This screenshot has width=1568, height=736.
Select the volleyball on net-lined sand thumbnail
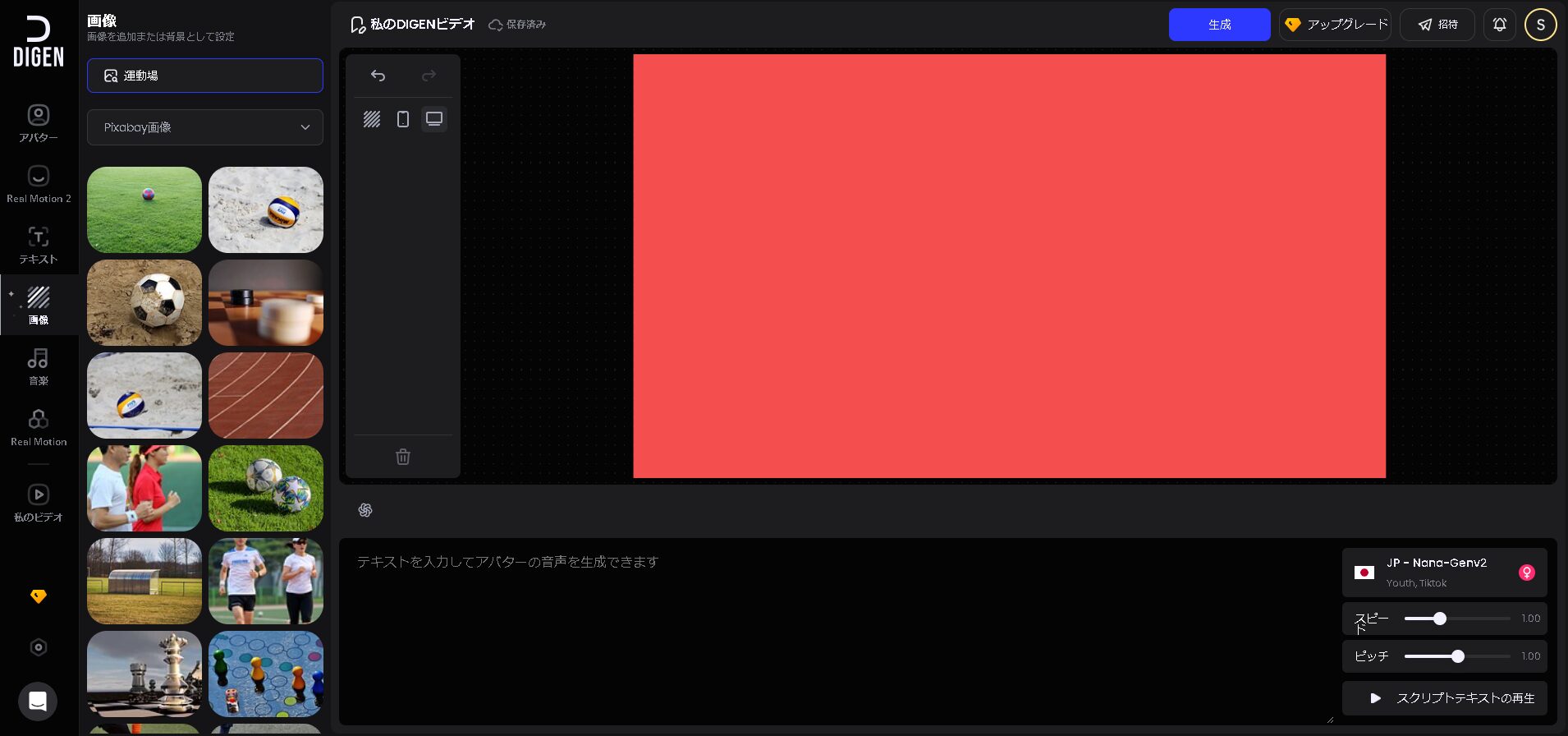pyautogui.click(x=144, y=395)
